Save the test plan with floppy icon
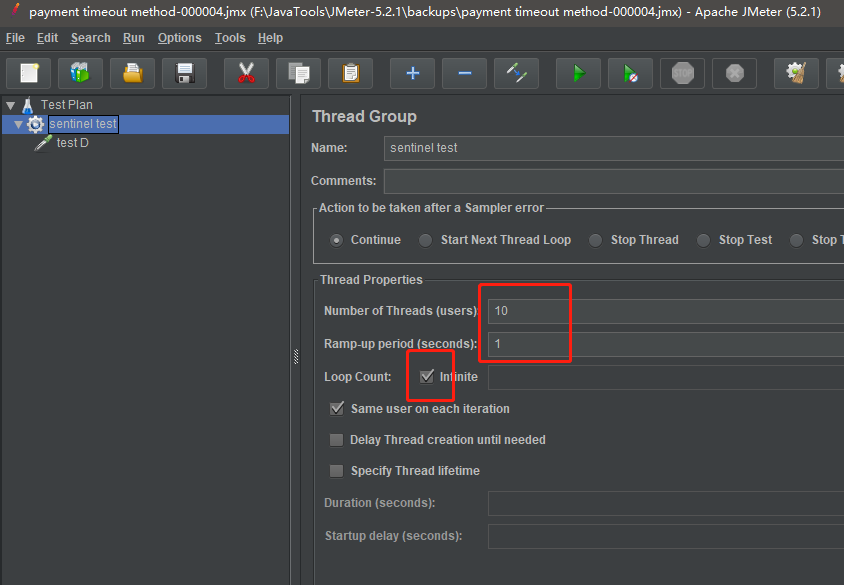Screen dimensions: 844x585 click(x=185, y=73)
